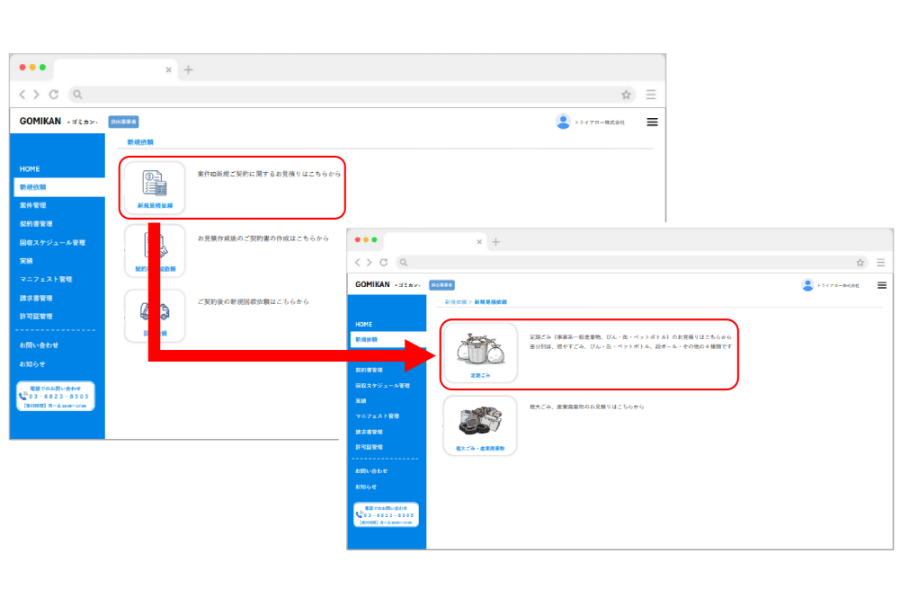Open GOMIKAN hamburger menu in the front window
The height and width of the screenshot is (600, 900).
[882, 285]
